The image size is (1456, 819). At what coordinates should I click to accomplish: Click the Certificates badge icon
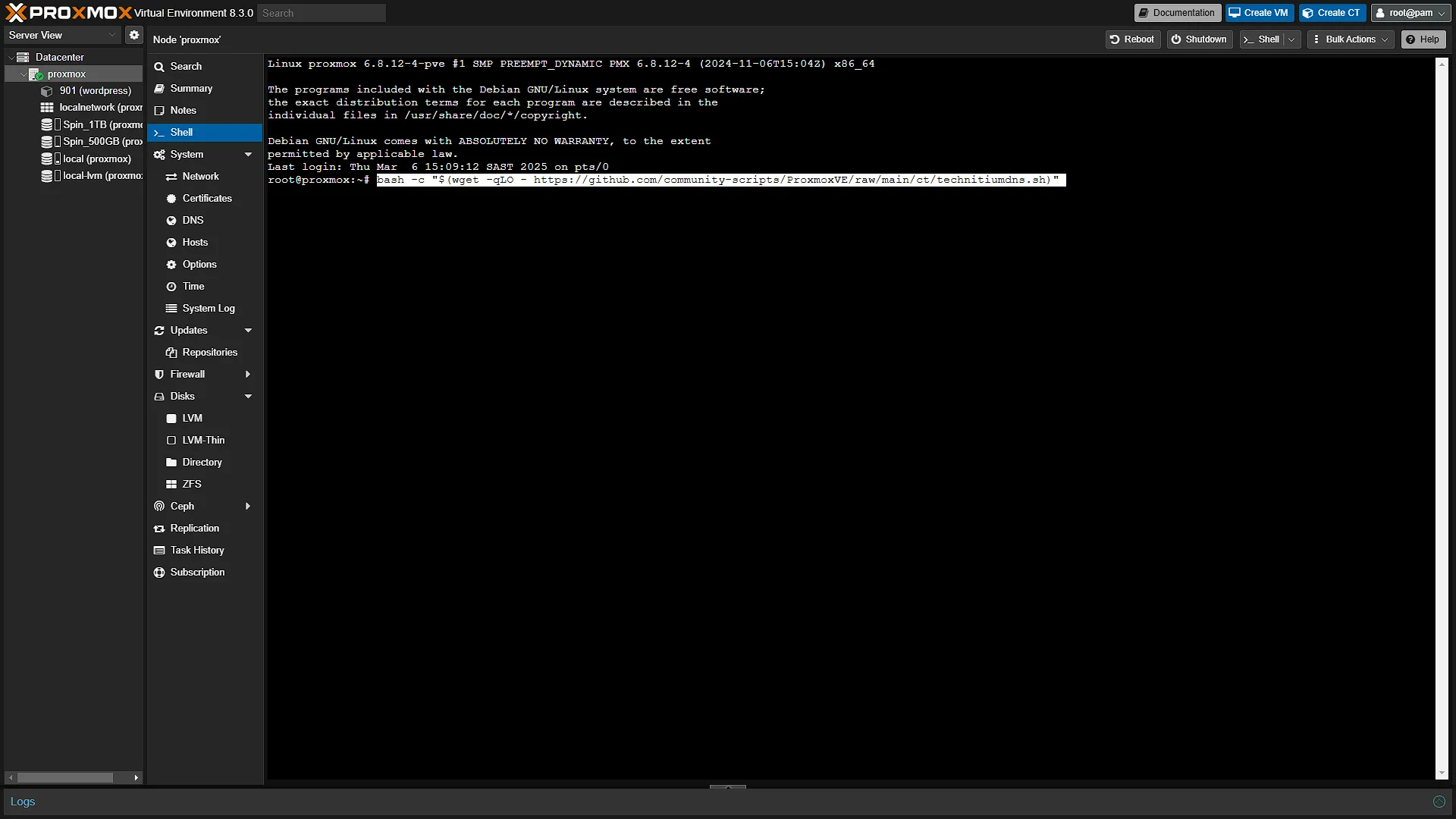coord(171,199)
